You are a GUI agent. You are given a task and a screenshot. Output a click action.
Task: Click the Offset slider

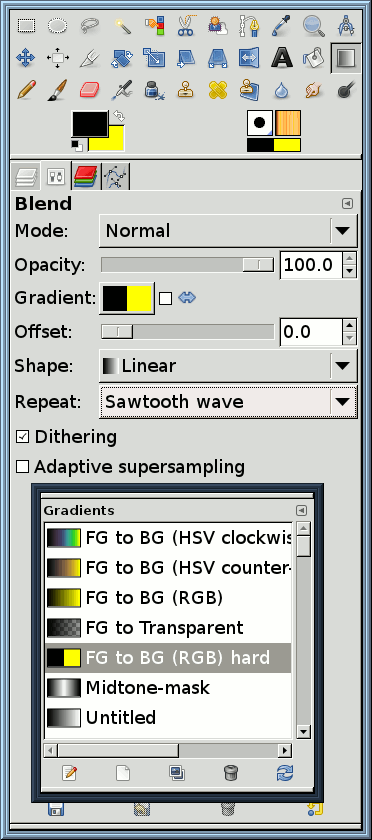[x=188, y=332]
